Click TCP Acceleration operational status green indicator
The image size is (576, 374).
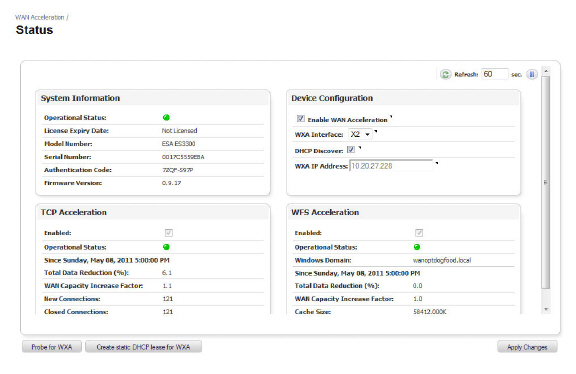(x=166, y=247)
